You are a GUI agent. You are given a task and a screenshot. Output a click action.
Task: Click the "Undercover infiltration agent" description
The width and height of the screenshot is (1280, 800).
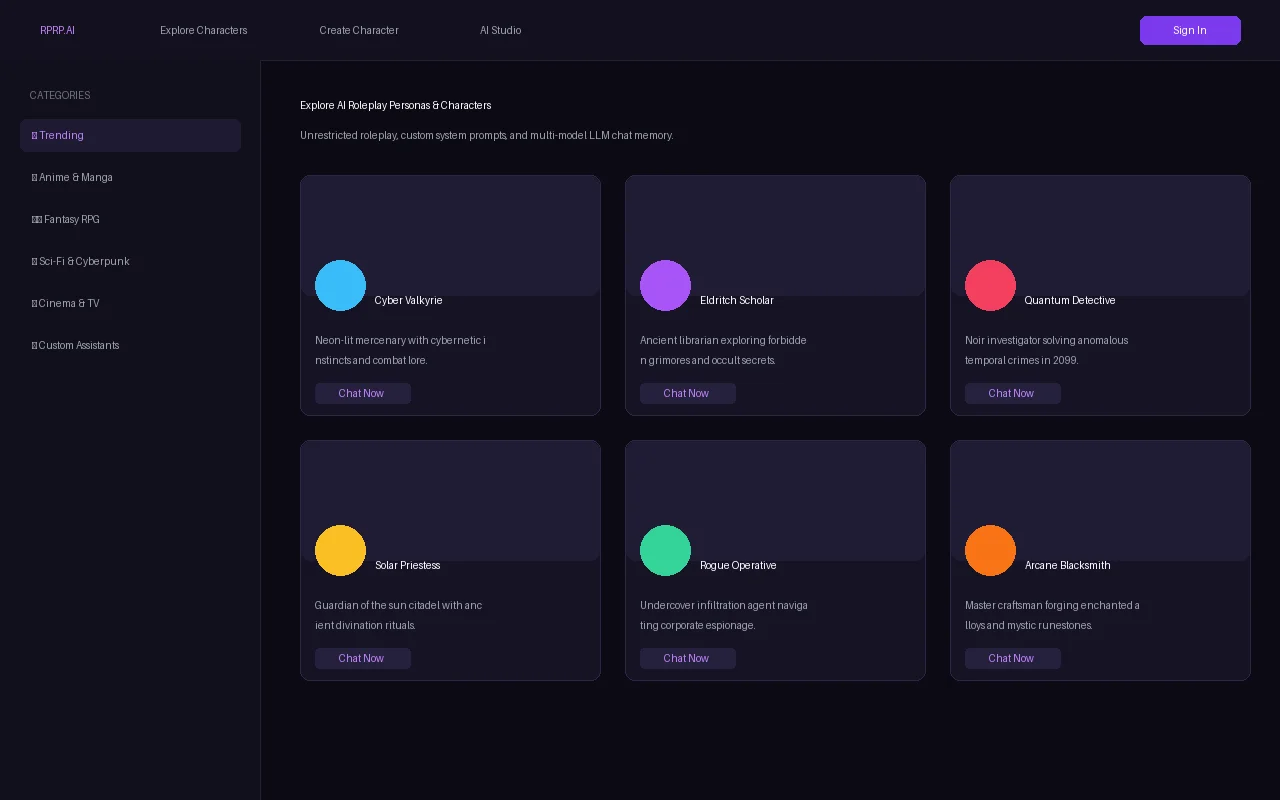pyautogui.click(x=724, y=615)
